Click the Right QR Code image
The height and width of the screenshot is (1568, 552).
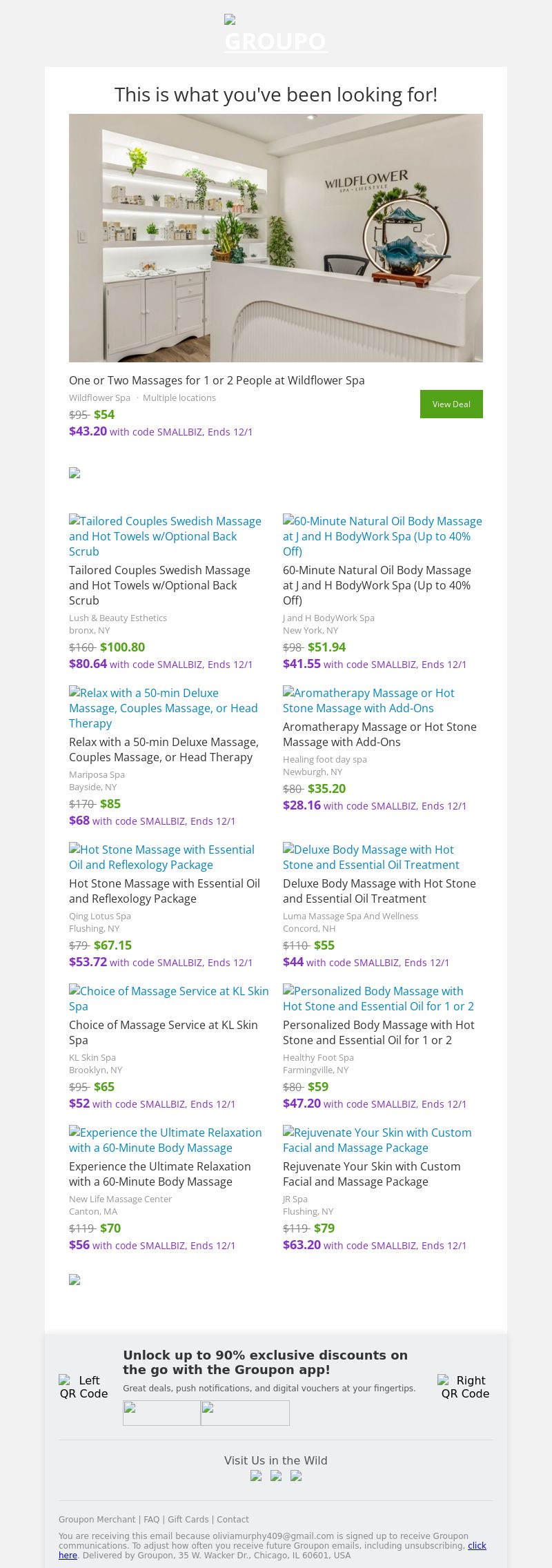click(465, 1386)
